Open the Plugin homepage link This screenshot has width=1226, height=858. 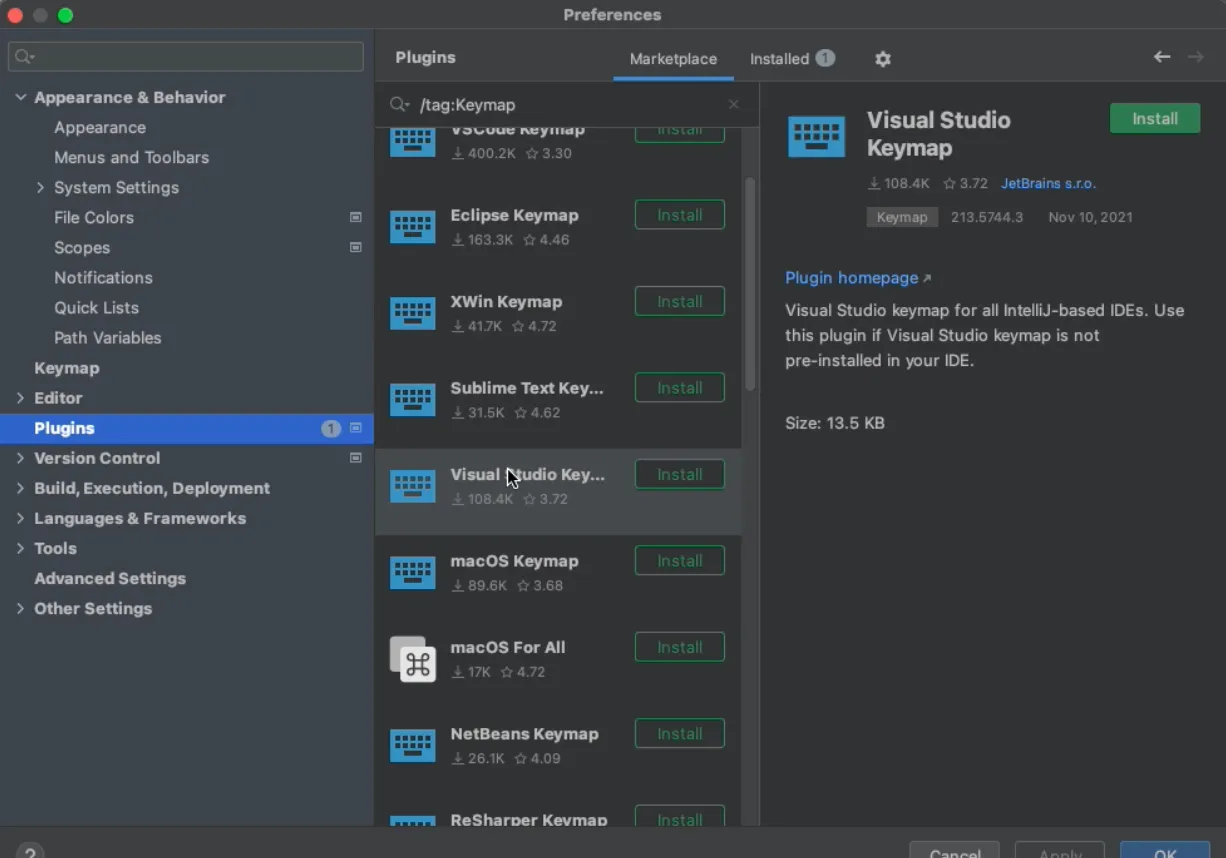tap(858, 278)
